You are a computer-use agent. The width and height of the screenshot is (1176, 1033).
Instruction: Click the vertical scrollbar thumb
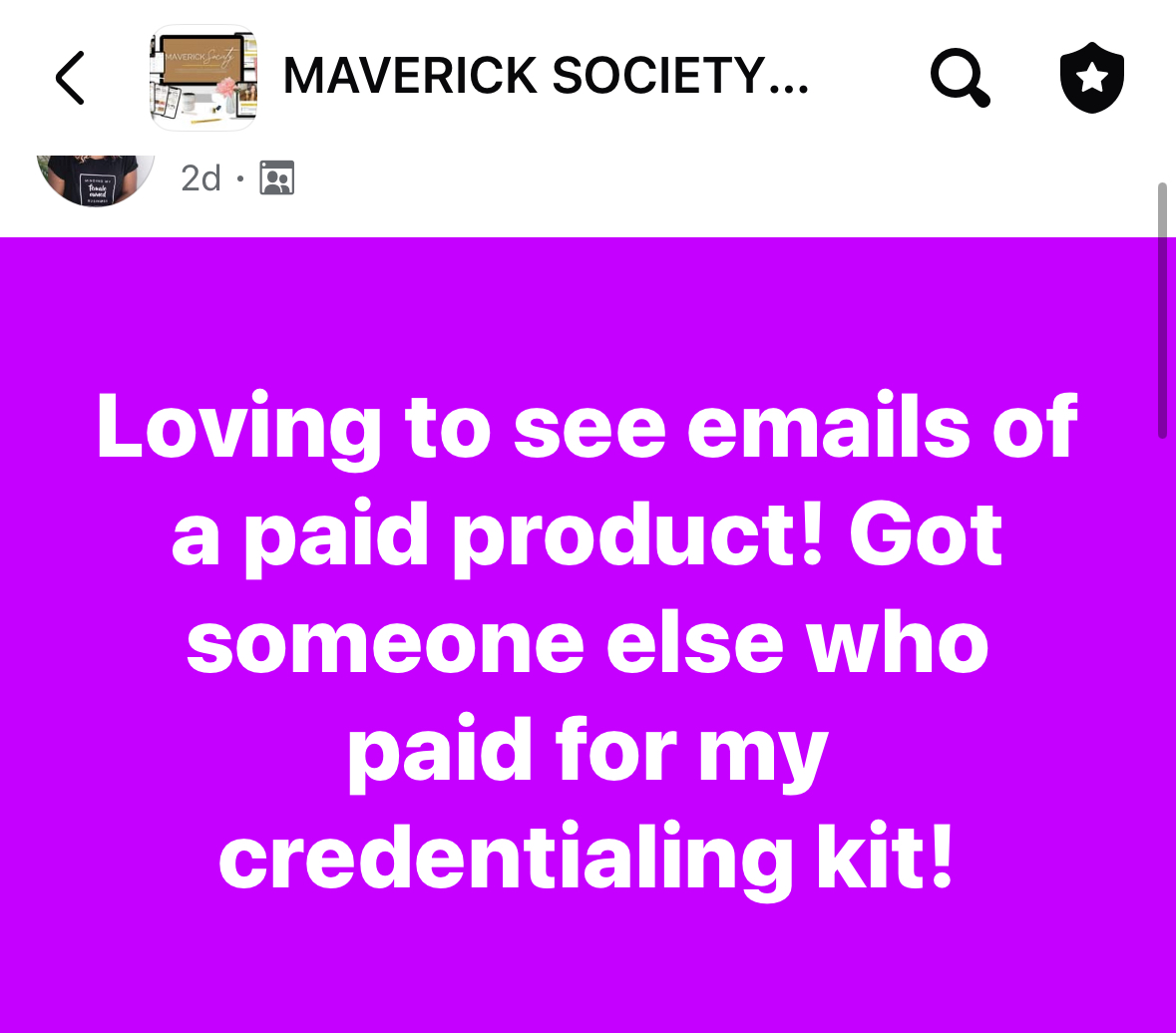click(1162, 309)
